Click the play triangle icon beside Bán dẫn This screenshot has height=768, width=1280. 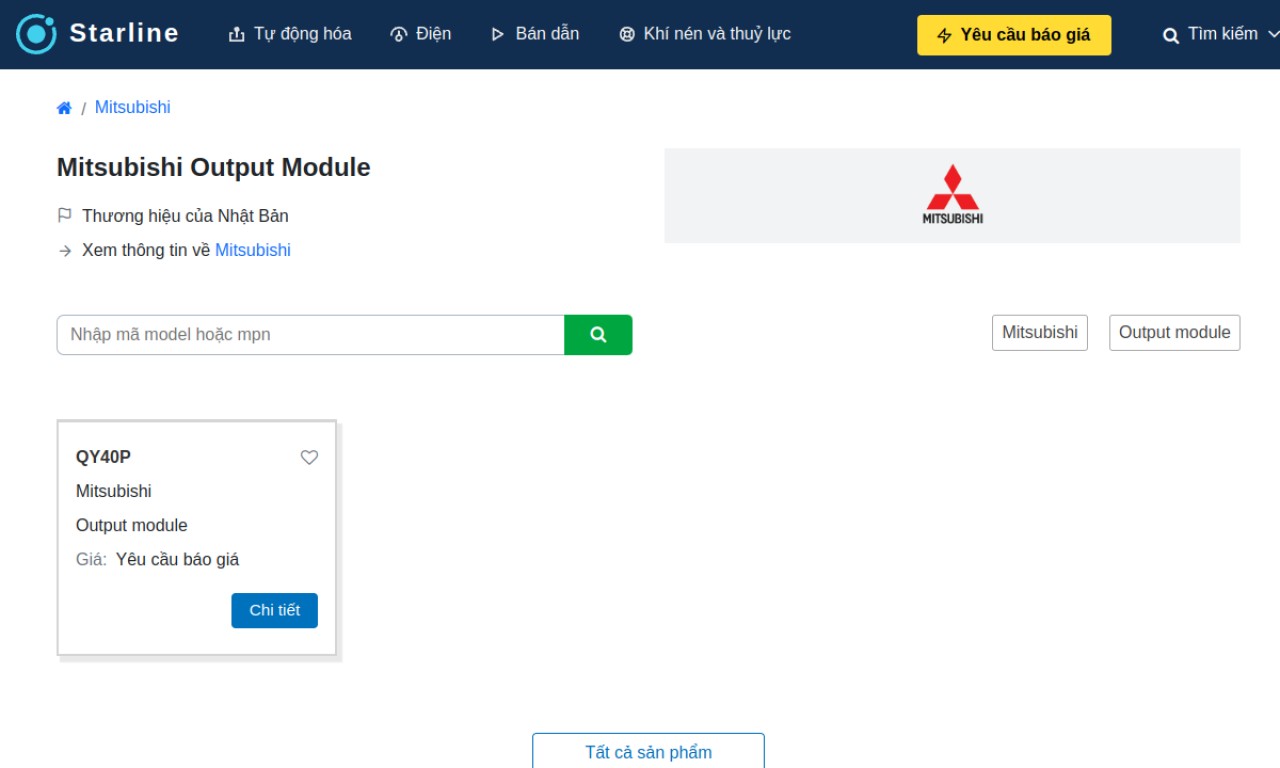(497, 35)
